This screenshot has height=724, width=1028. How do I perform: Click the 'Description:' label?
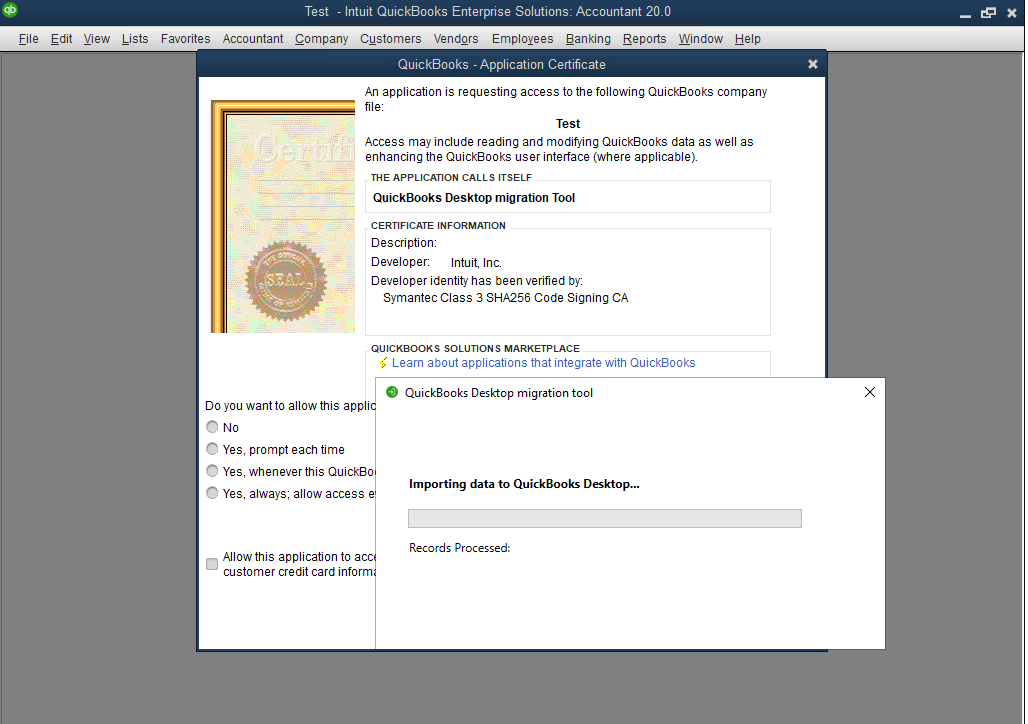[x=404, y=243]
